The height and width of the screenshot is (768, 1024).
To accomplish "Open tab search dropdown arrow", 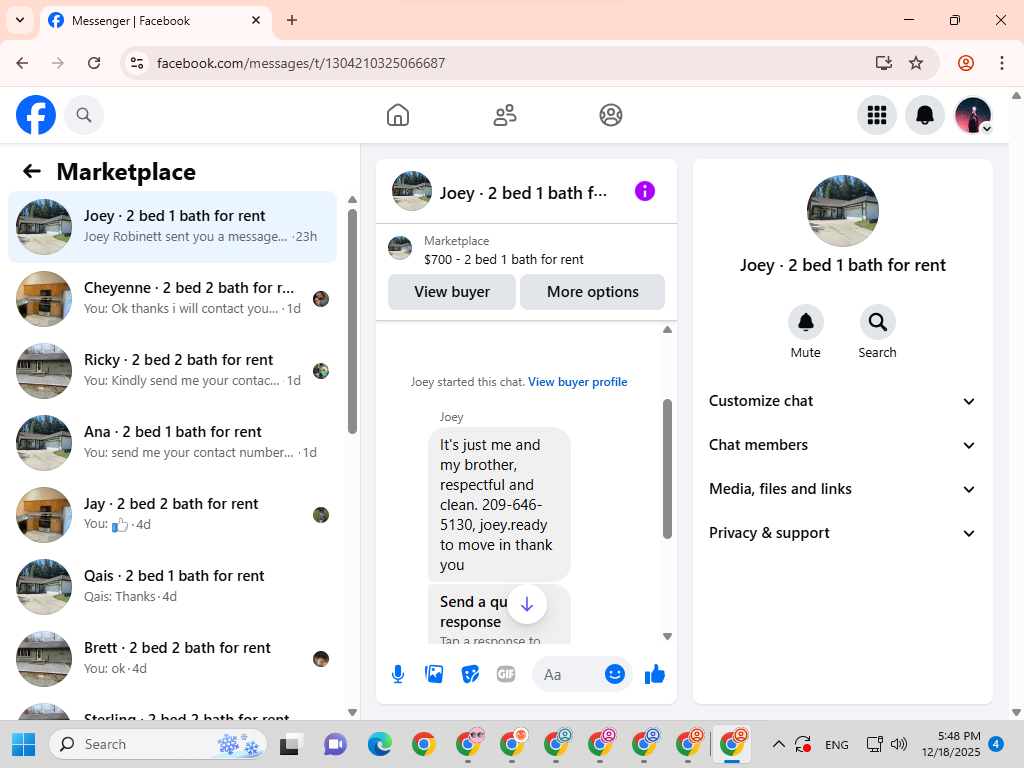I will tap(20, 20).
